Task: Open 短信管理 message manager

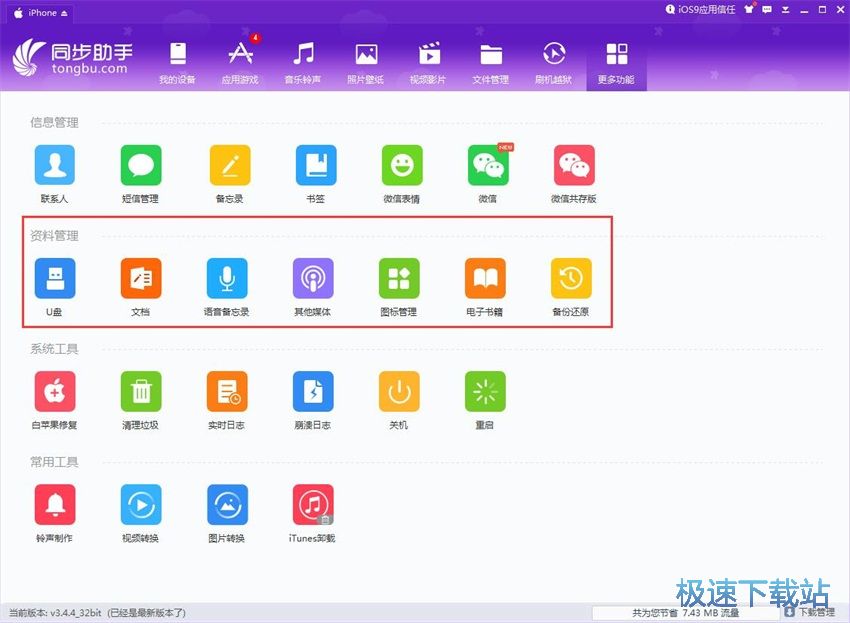Action: point(141,165)
